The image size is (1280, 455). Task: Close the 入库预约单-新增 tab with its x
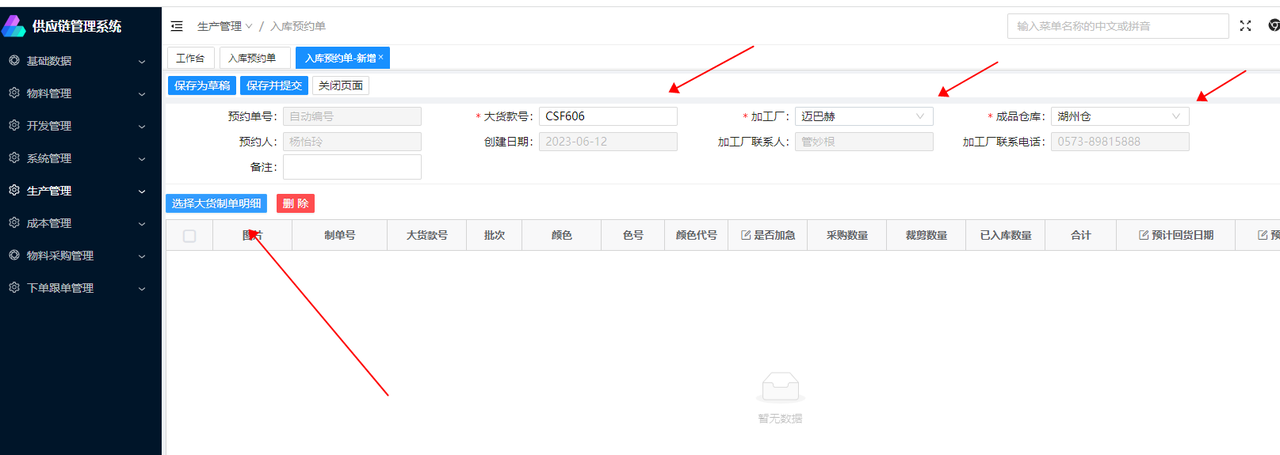tap(381, 58)
